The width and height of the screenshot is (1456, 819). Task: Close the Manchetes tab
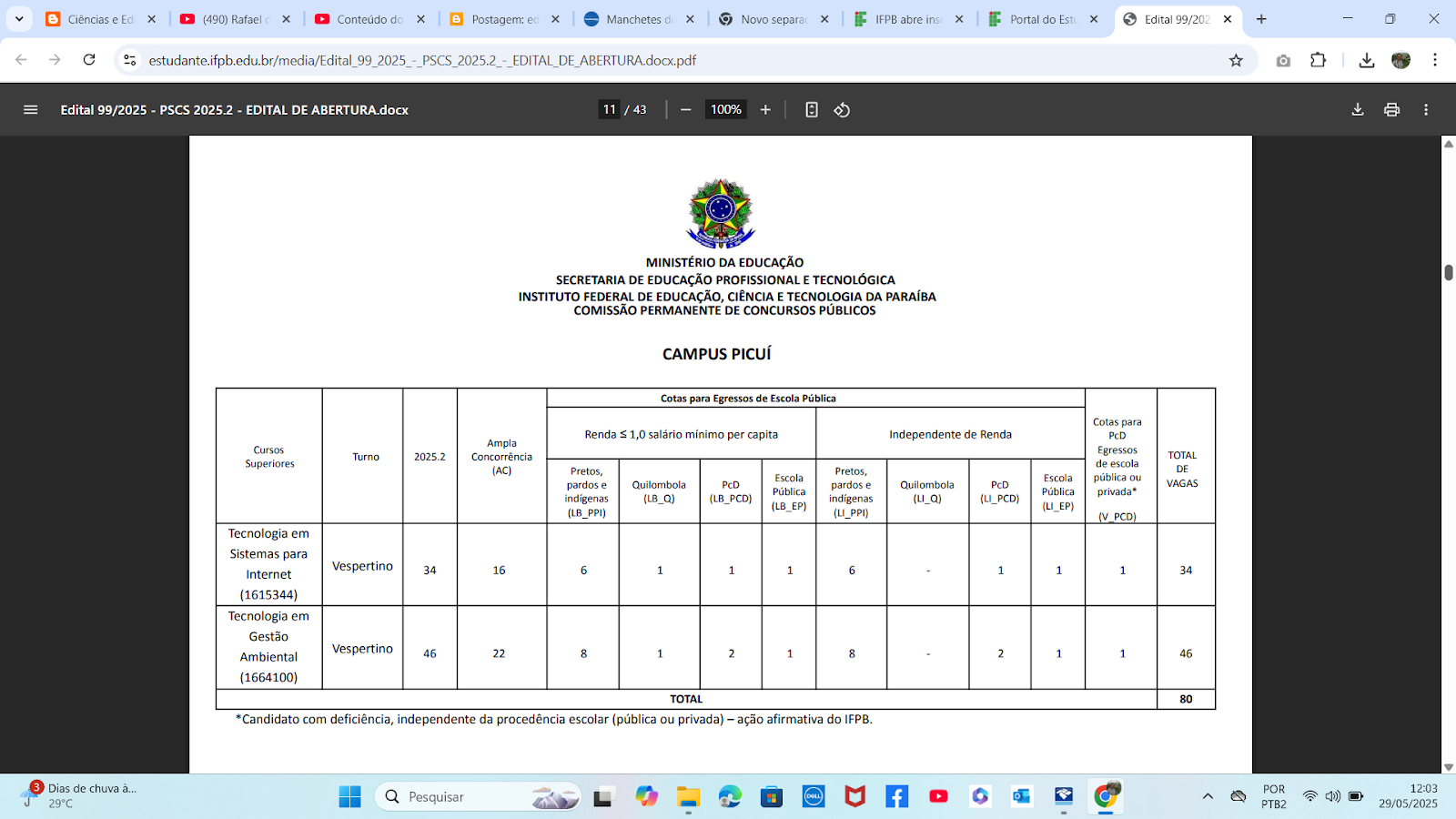tap(690, 19)
